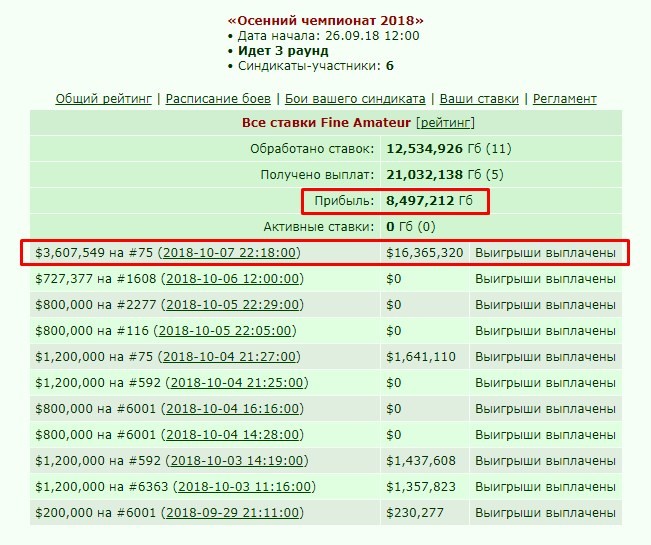Click the рейтинг link next to Fine Amateur
The image size is (651, 545).
click(x=445, y=123)
